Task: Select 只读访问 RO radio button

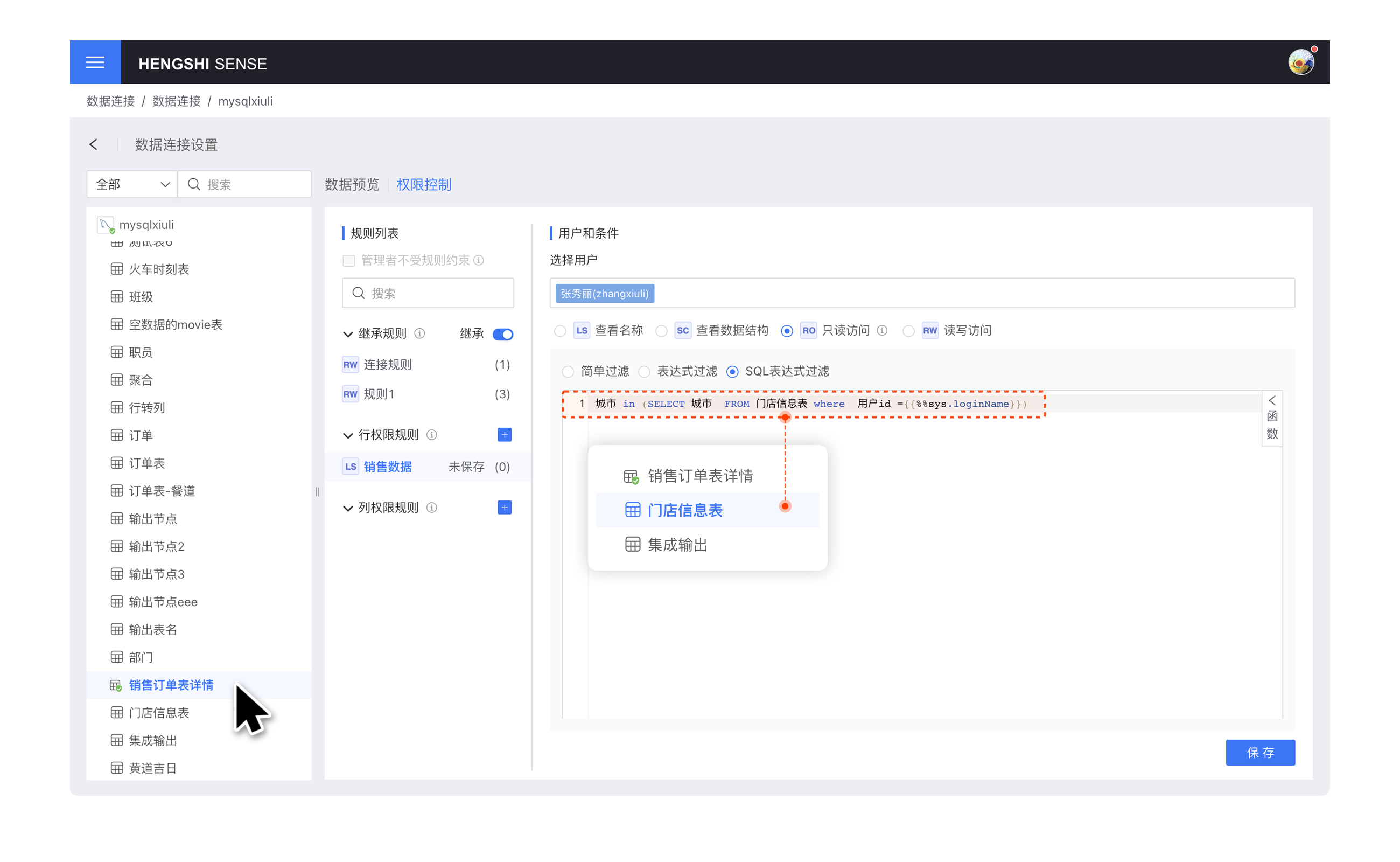Action: click(786, 331)
